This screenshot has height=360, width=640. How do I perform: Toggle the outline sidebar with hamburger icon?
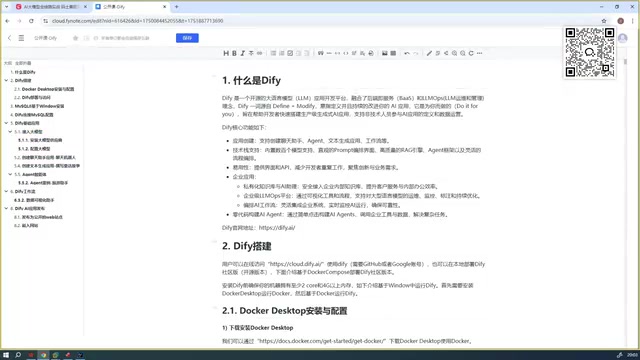(x=21, y=38)
